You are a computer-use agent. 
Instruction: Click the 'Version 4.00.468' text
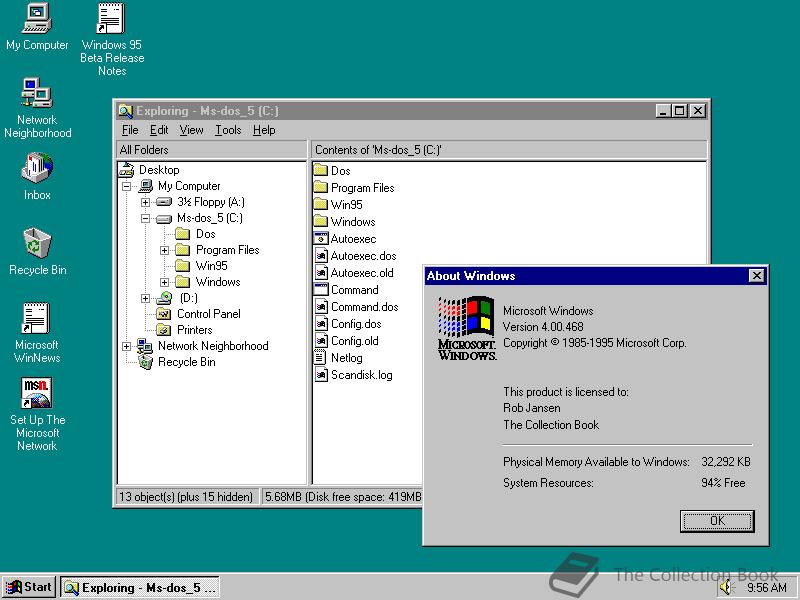tap(543, 327)
